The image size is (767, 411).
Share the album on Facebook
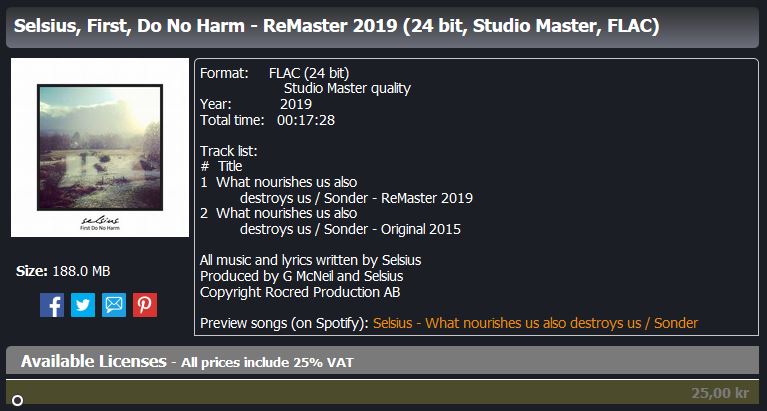(x=52, y=305)
